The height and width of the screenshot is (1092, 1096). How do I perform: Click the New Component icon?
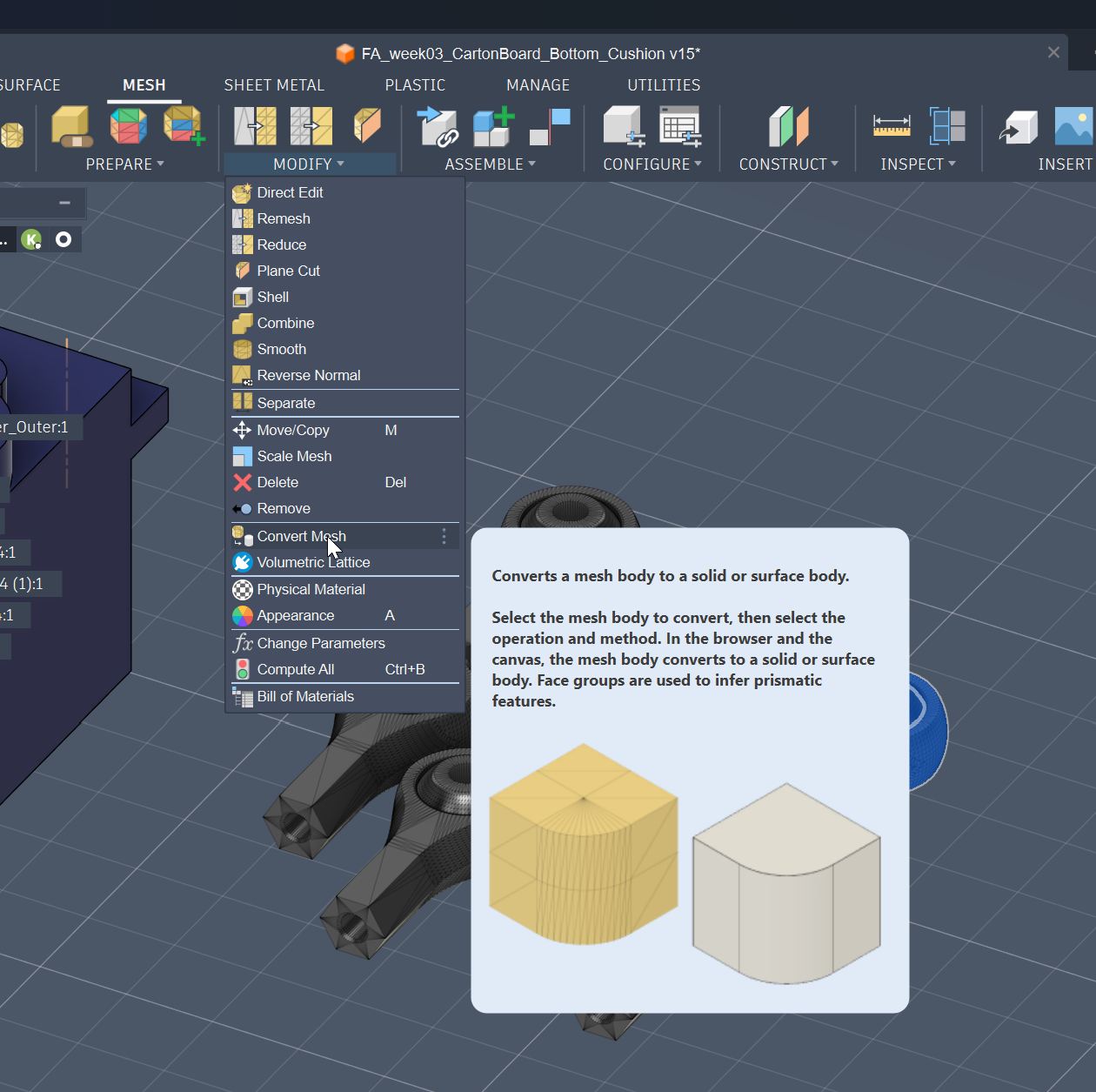(493, 126)
